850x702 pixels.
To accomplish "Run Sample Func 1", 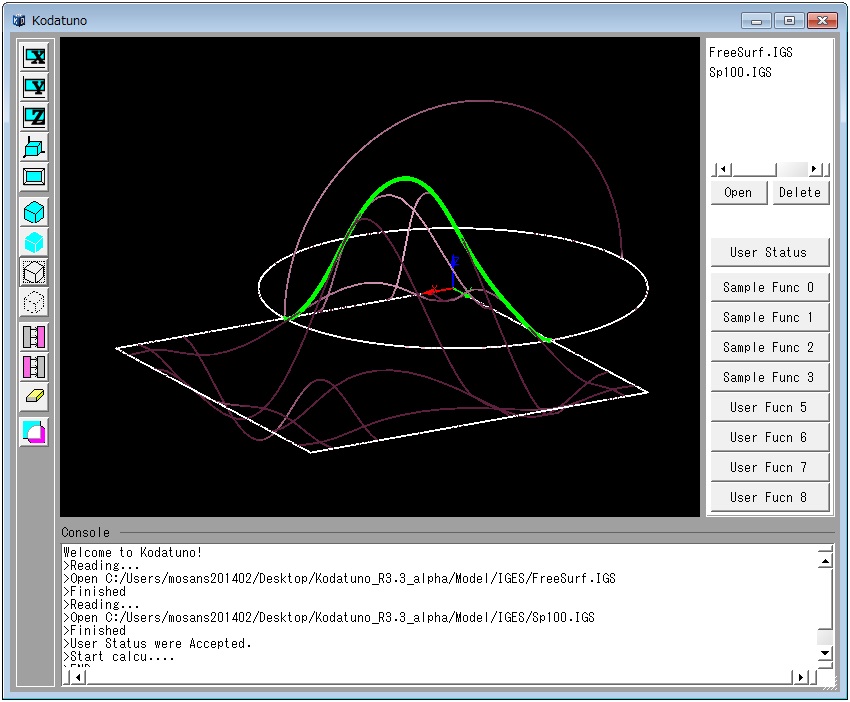I will click(769, 318).
